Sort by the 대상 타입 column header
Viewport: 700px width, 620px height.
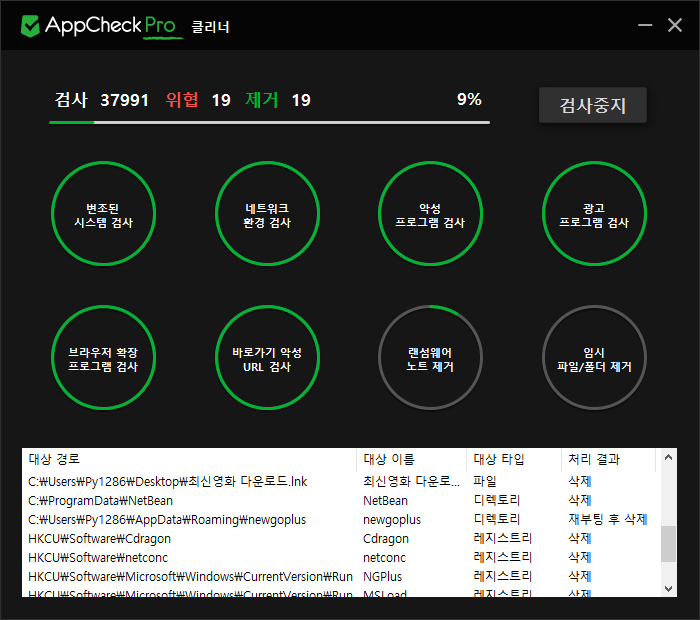click(513, 459)
